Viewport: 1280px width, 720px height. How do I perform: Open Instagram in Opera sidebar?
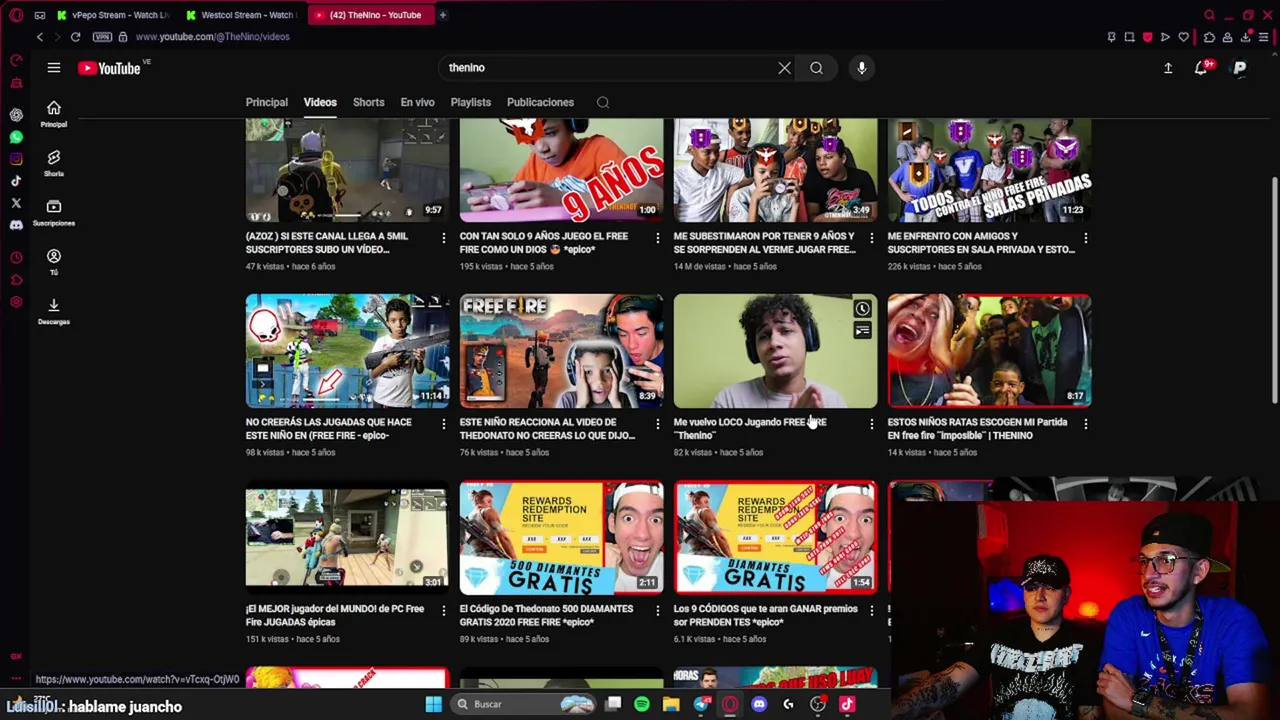16,159
